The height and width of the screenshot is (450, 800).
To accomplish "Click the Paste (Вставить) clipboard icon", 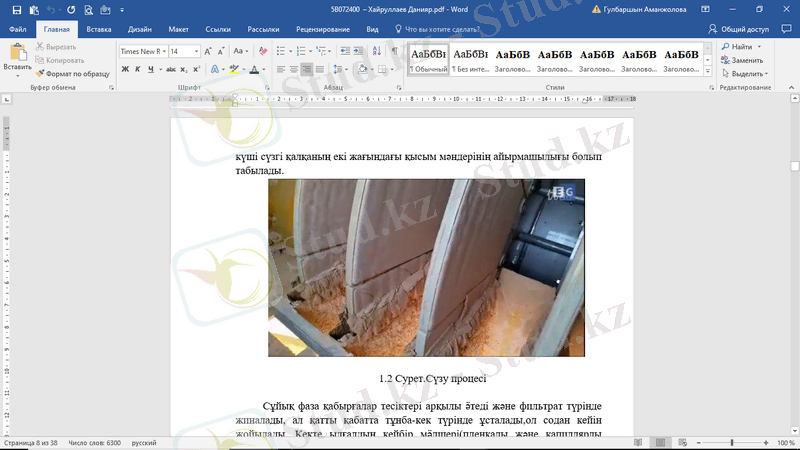I will tap(17, 56).
